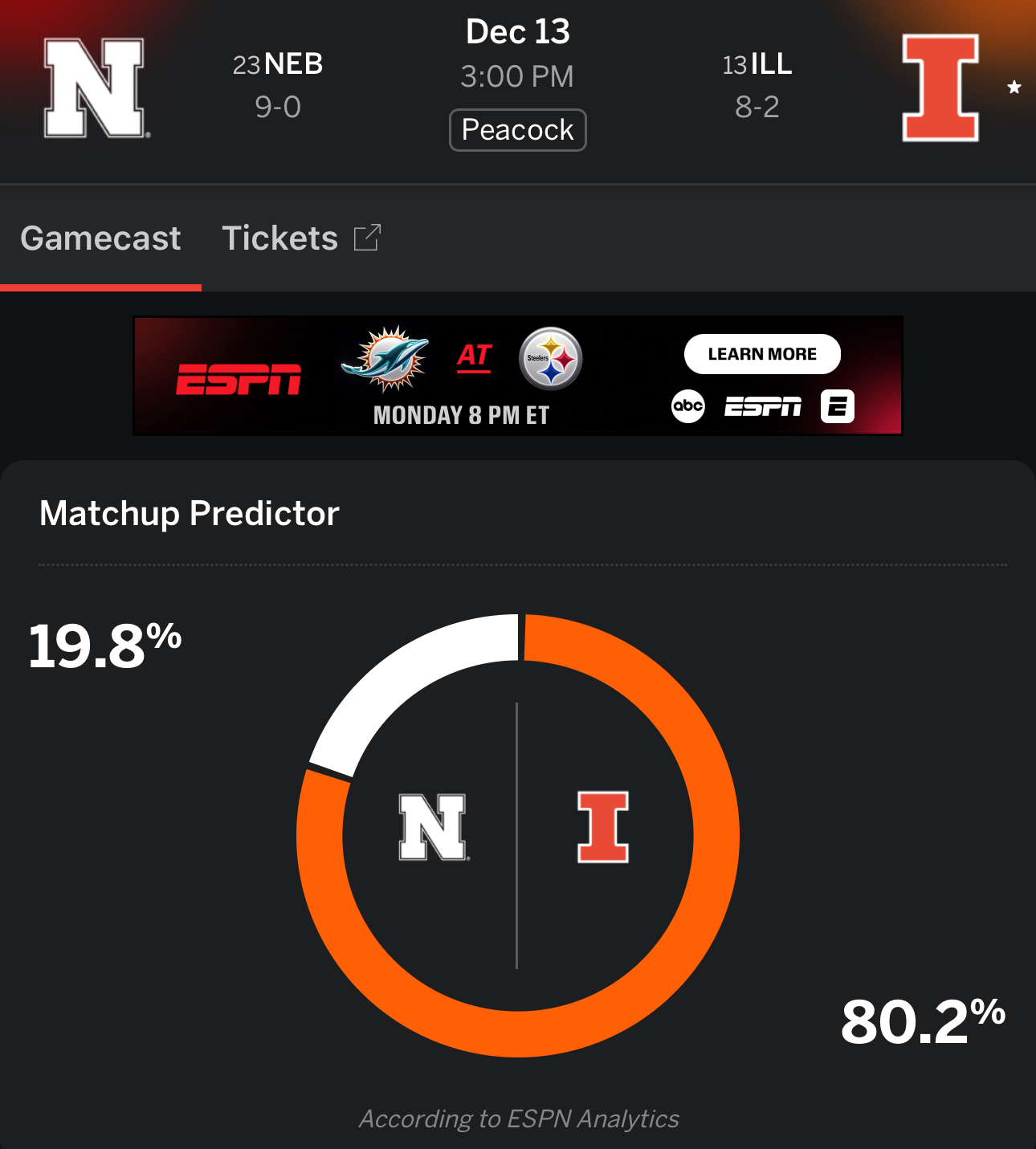This screenshot has width=1036, height=1149.
Task: Tap the Peacock broadcast badge
Action: 518,130
